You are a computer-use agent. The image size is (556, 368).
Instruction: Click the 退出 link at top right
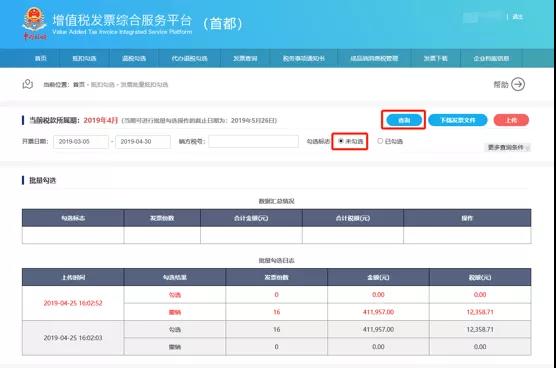pos(518,17)
